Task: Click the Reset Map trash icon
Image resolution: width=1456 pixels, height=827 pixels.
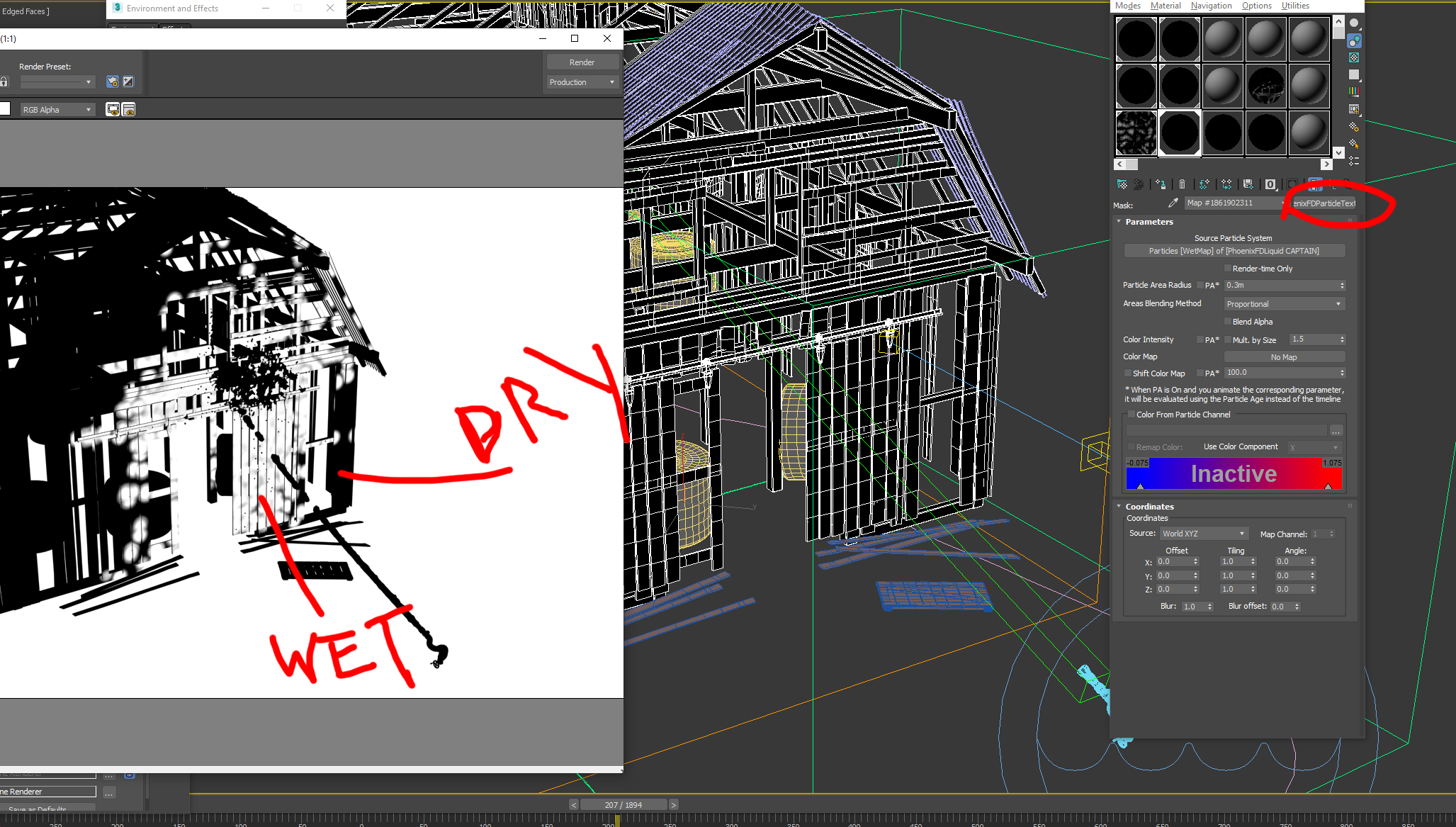Action: [x=1182, y=184]
